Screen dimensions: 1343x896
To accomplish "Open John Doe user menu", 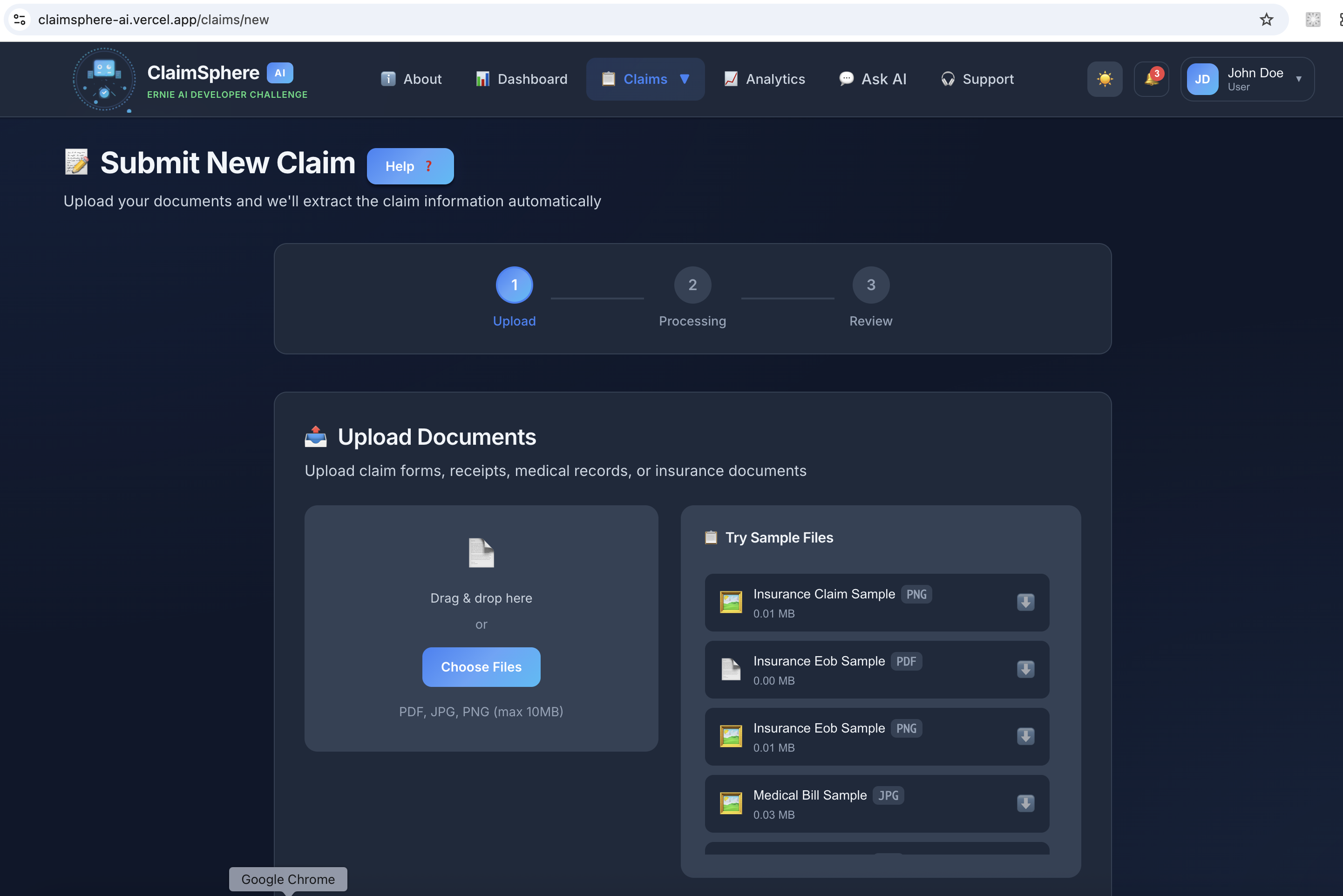I will coord(1247,79).
